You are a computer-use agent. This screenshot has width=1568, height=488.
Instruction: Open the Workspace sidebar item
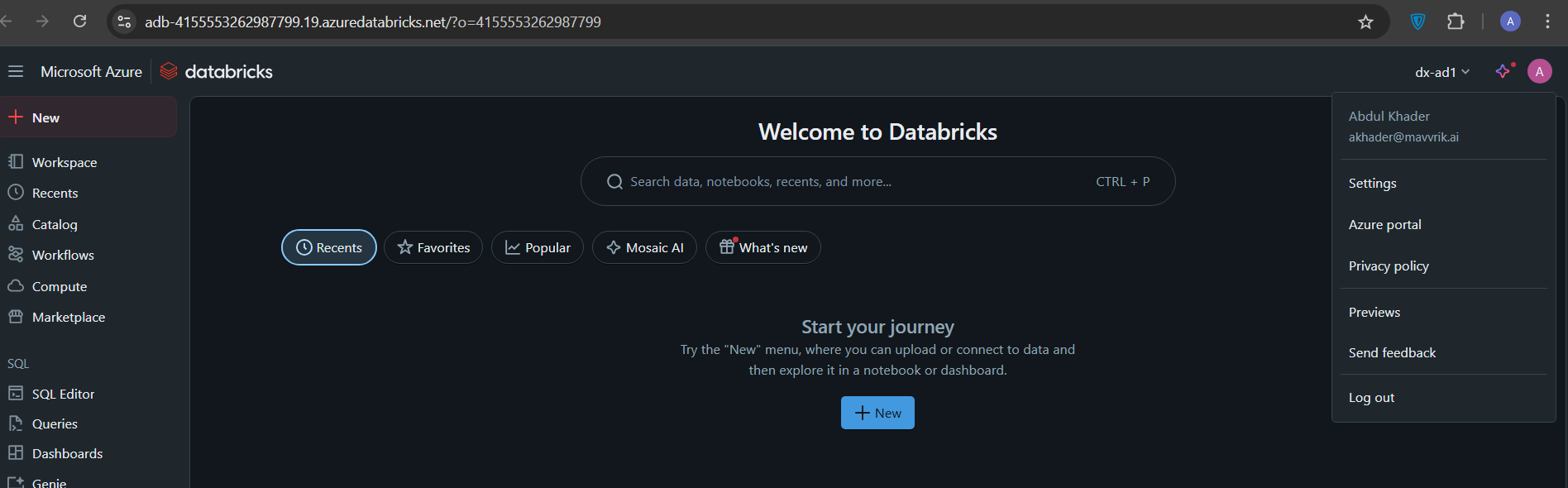pyautogui.click(x=64, y=162)
